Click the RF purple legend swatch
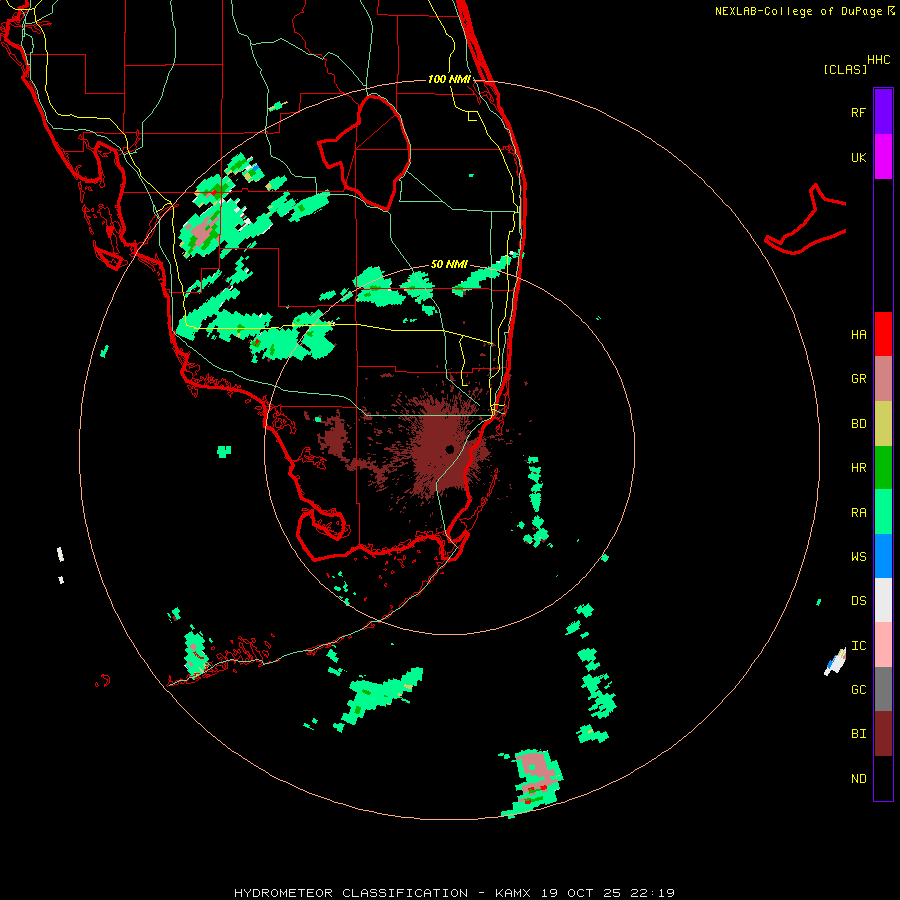 coord(883,112)
